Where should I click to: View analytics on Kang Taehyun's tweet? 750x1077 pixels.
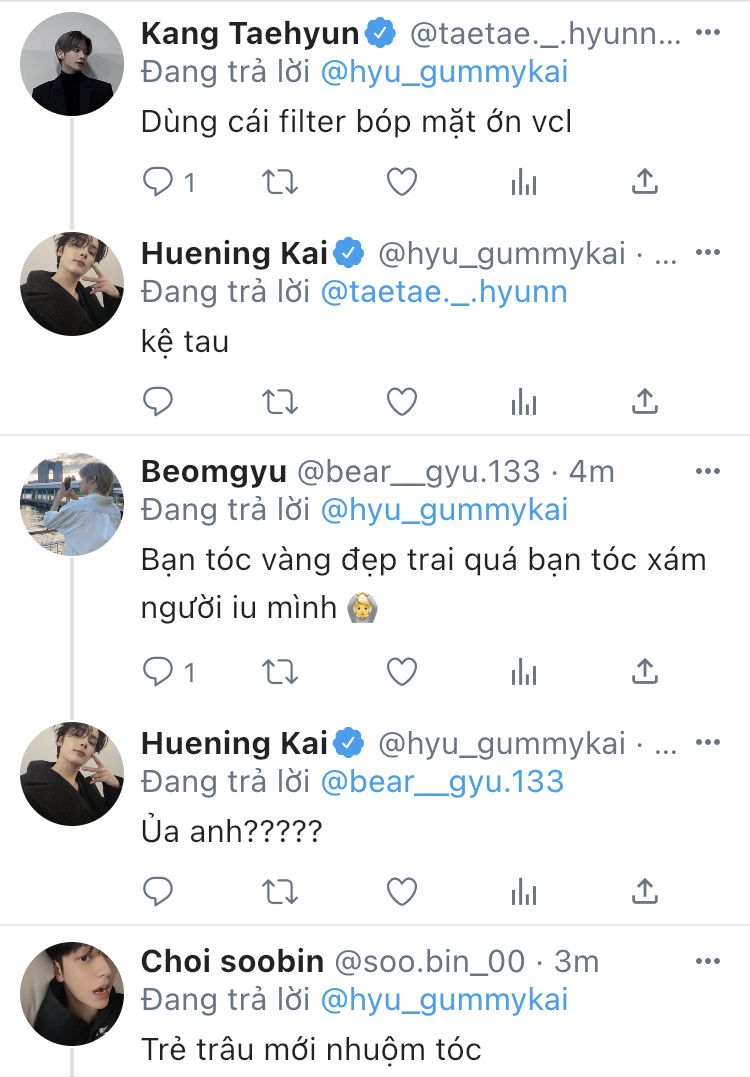[524, 181]
